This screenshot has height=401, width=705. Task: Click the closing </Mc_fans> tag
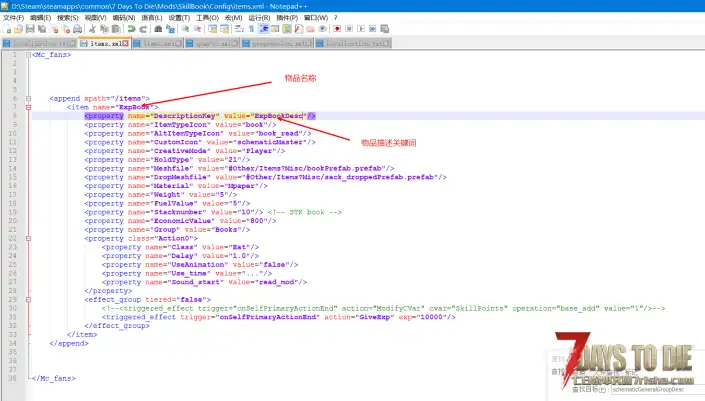click(x=54, y=379)
